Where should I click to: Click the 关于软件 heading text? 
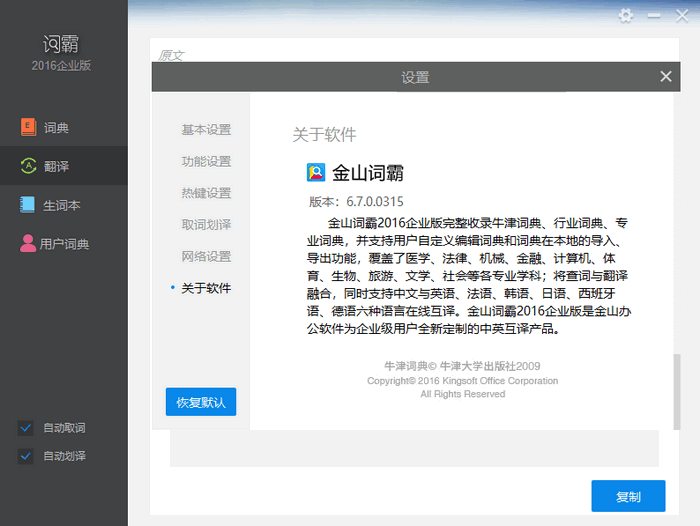coord(325,134)
